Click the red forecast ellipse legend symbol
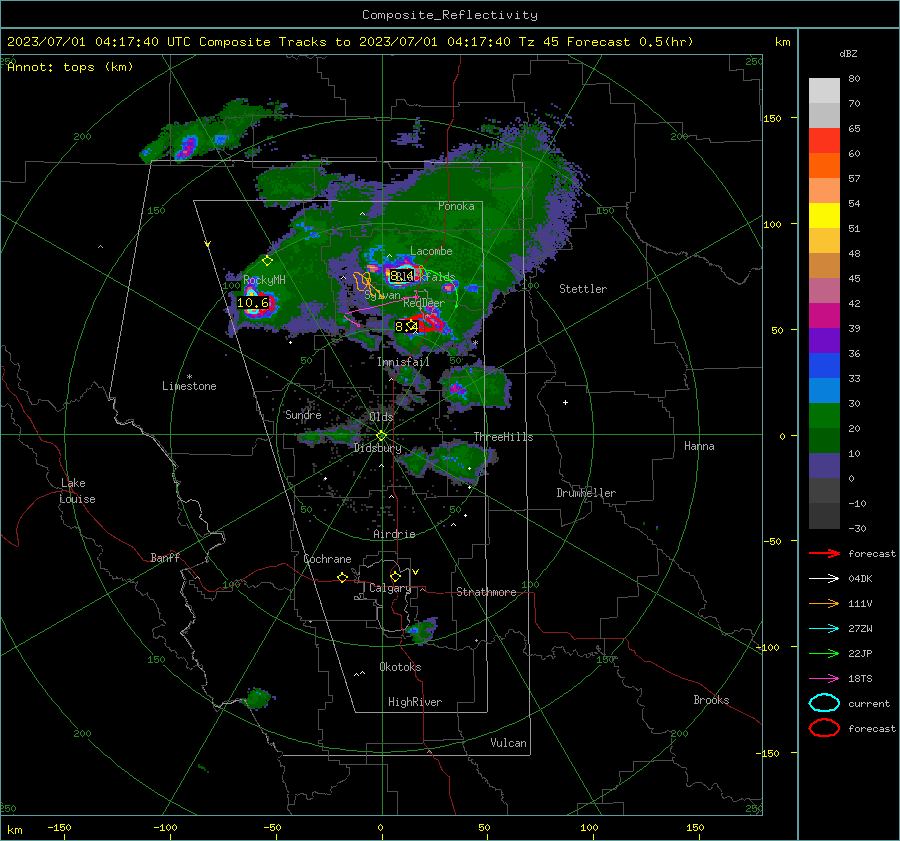The height and width of the screenshot is (841, 900). [824, 728]
